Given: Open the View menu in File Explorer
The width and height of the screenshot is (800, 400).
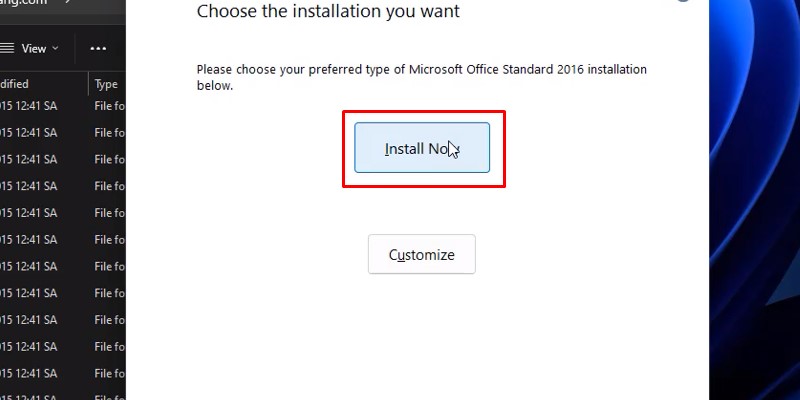Looking at the screenshot, I should [33, 48].
